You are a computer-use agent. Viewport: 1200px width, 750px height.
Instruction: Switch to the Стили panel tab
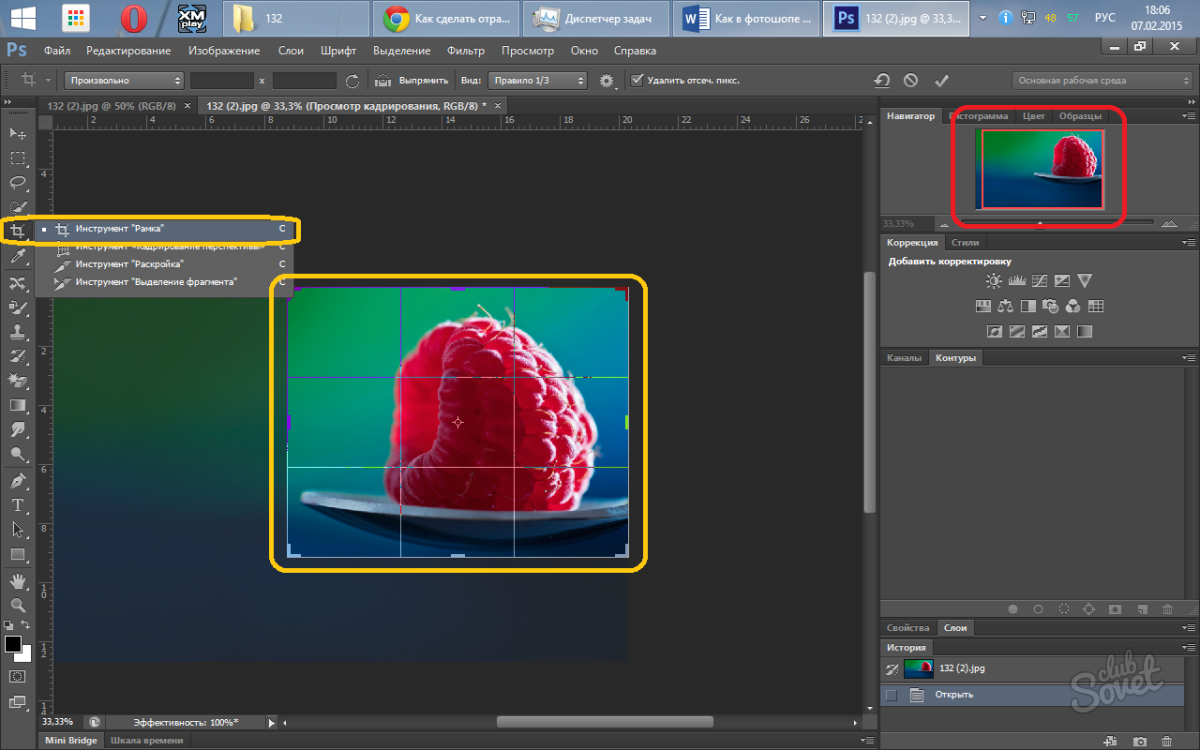tap(965, 242)
